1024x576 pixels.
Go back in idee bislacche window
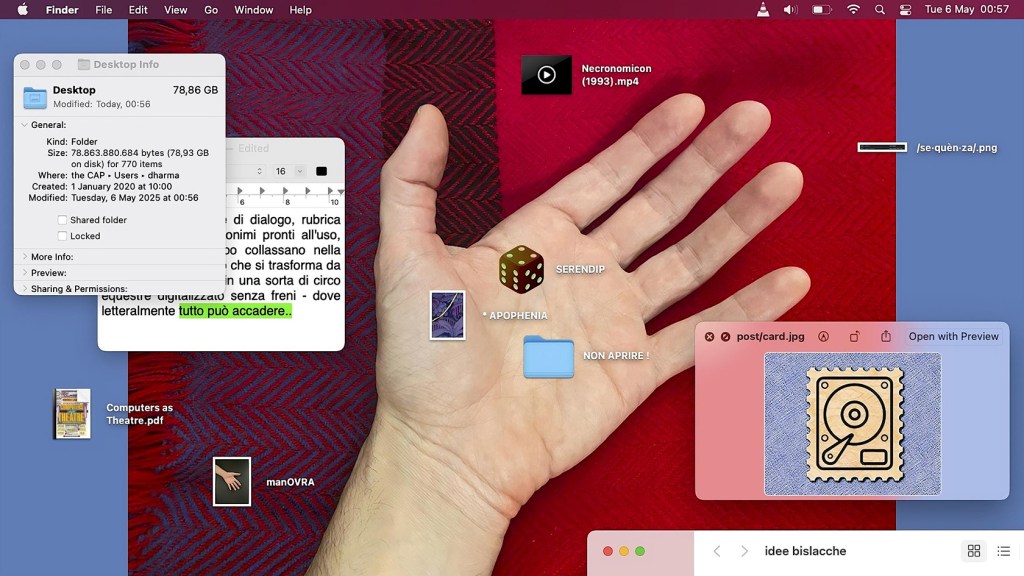[717, 551]
